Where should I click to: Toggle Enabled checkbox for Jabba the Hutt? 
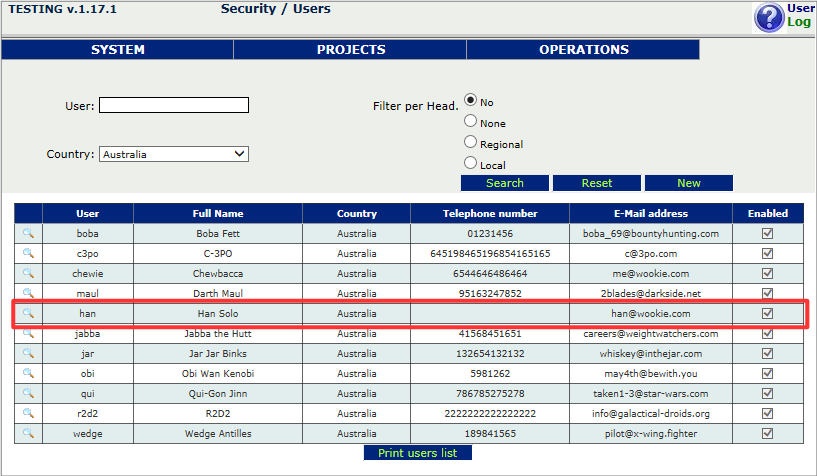768,333
